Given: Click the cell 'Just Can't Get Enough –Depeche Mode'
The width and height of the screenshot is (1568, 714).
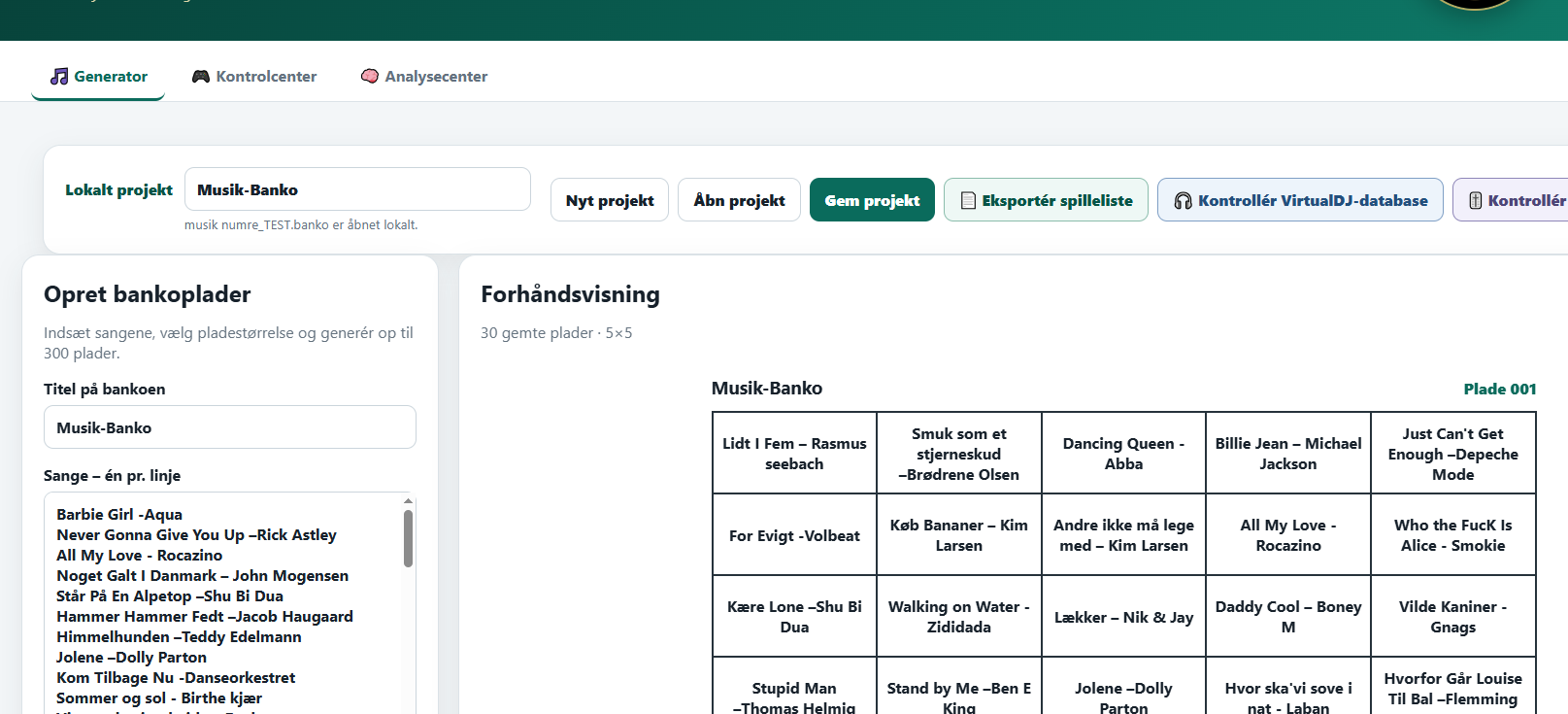Looking at the screenshot, I should coord(1453,454).
